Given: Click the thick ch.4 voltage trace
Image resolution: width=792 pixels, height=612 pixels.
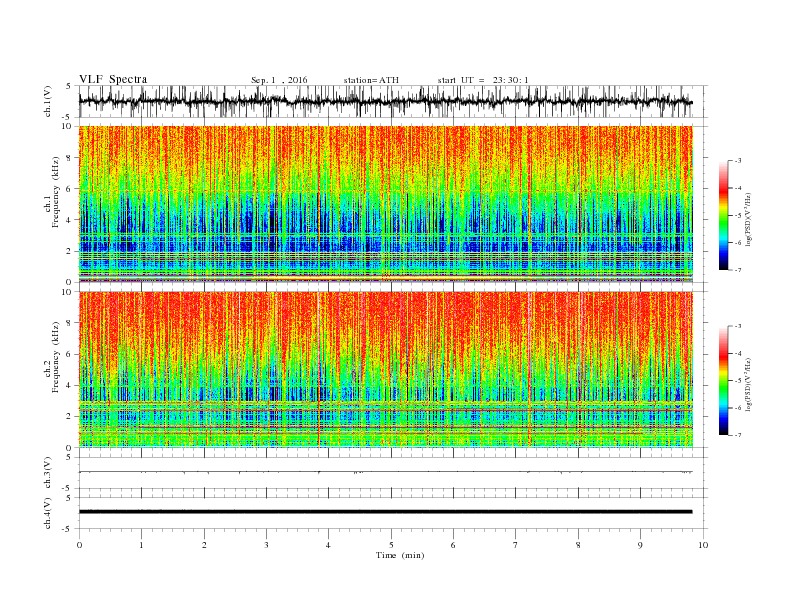Looking at the screenshot, I should [x=385, y=512].
